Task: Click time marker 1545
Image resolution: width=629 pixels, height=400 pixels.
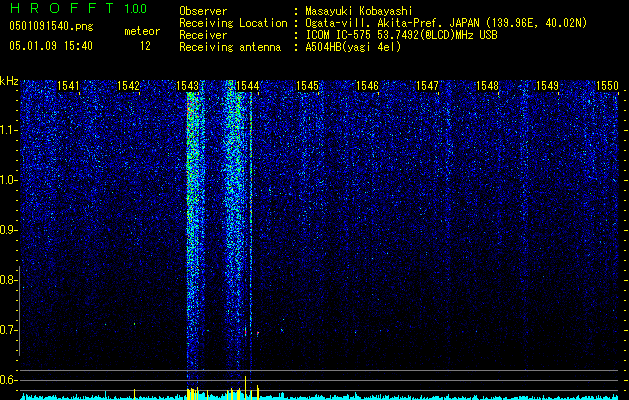Action: 307,85
